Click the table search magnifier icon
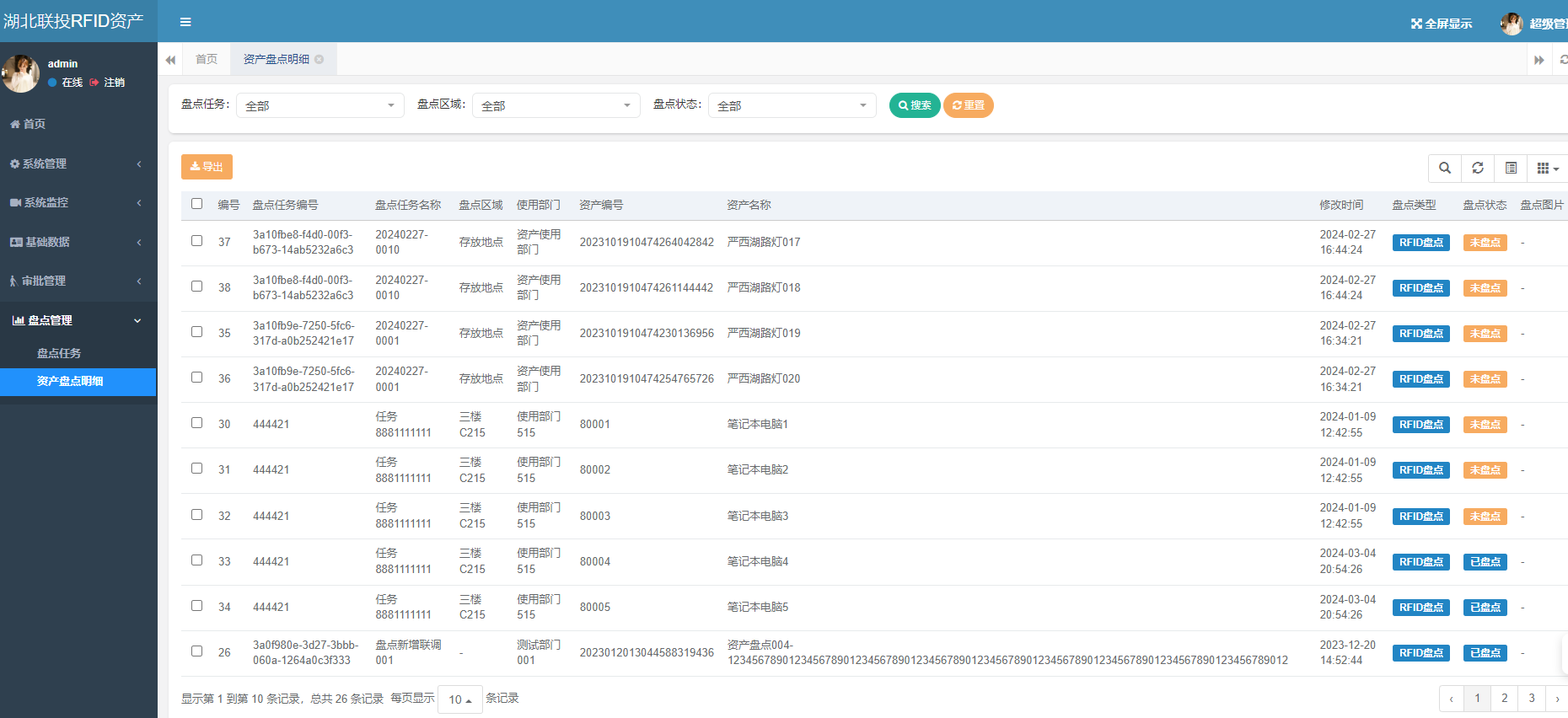 click(1445, 168)
